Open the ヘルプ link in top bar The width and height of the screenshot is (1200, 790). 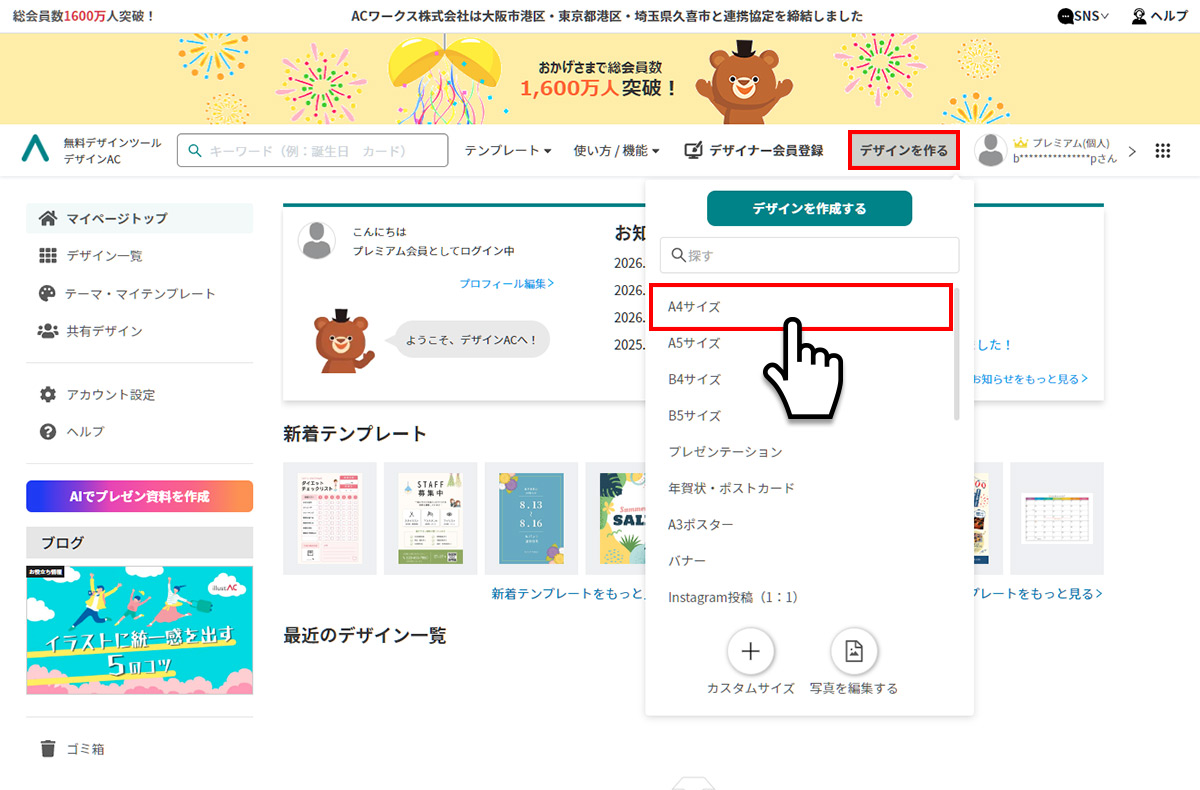[1159, 16]
